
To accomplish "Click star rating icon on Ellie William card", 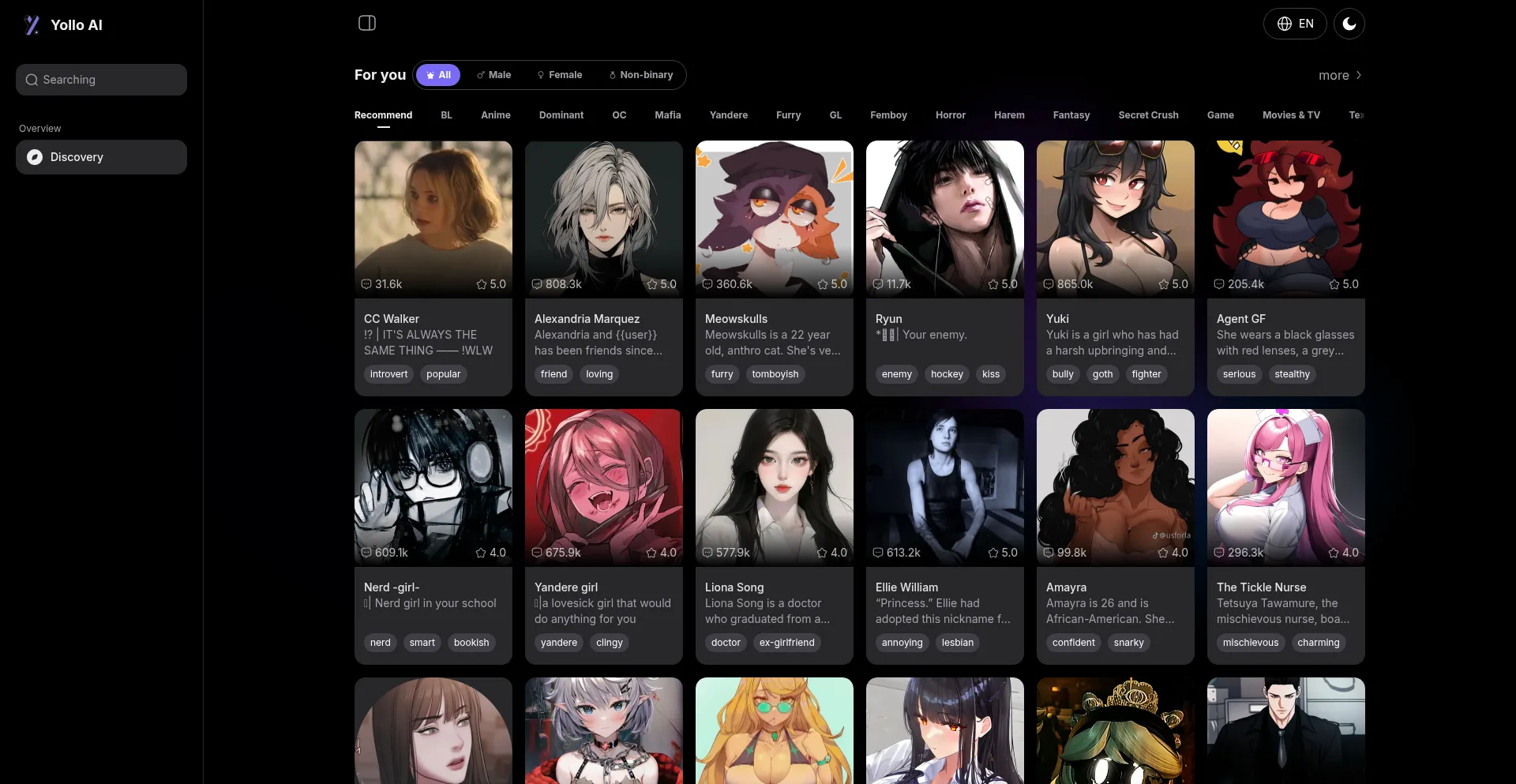I will pyautogui.click(x=993, y=553).
